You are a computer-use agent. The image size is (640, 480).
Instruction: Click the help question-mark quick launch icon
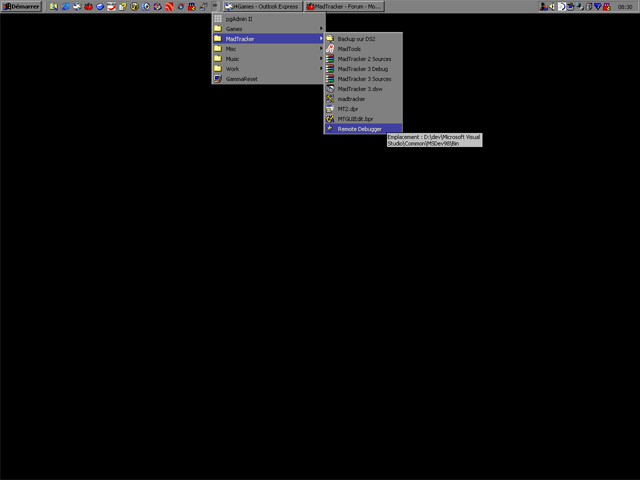tap(122, 7)
